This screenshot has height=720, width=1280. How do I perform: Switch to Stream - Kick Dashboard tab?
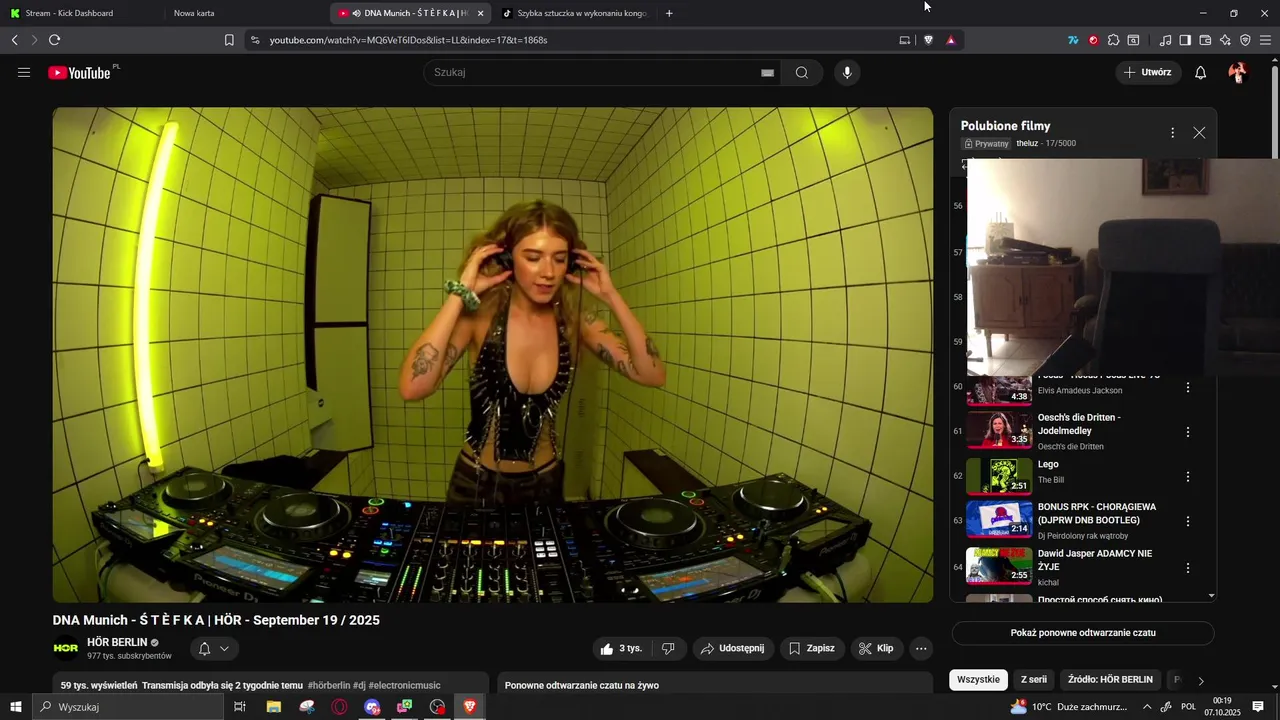80,13
